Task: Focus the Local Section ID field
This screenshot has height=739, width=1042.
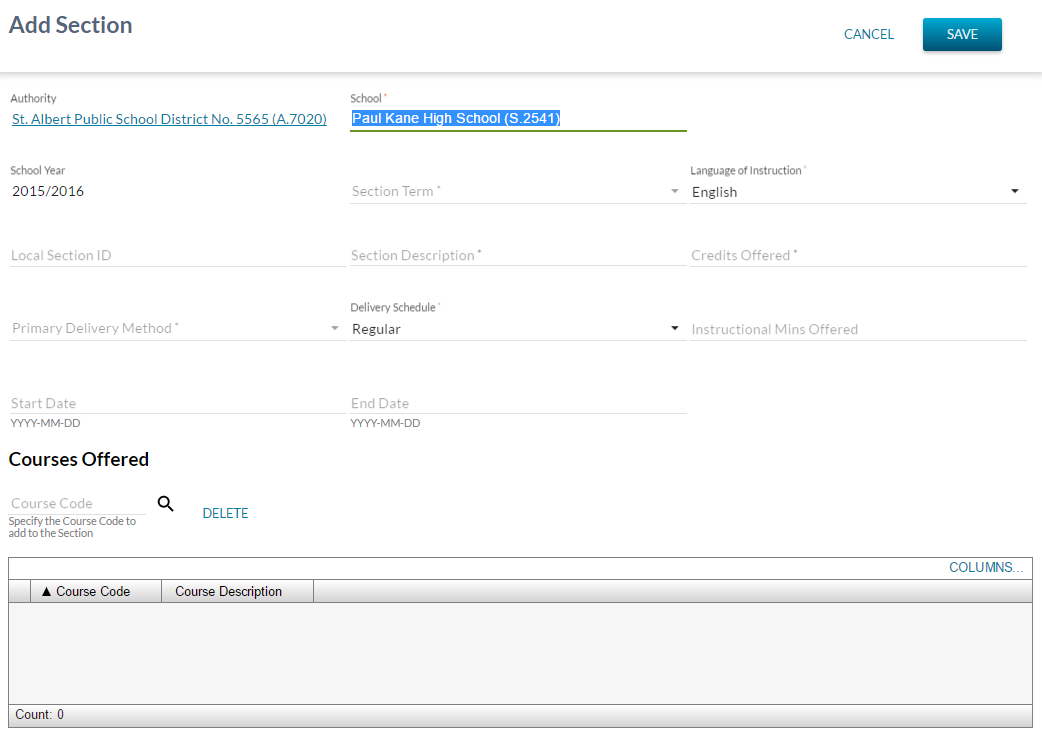Action: (177, 256)
